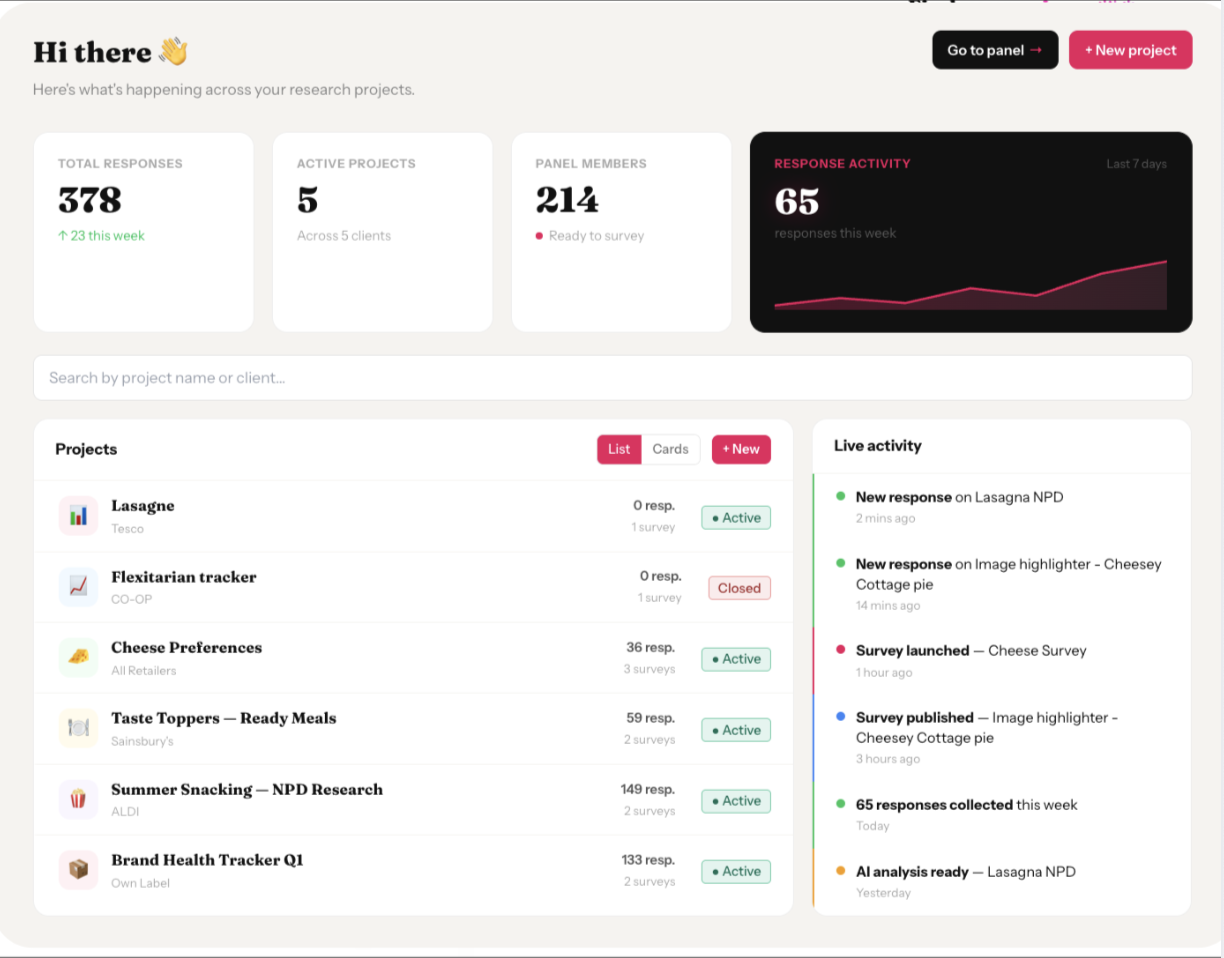
Task: Click the Summer Snacking popcorn icon
Action: point(78,799)
